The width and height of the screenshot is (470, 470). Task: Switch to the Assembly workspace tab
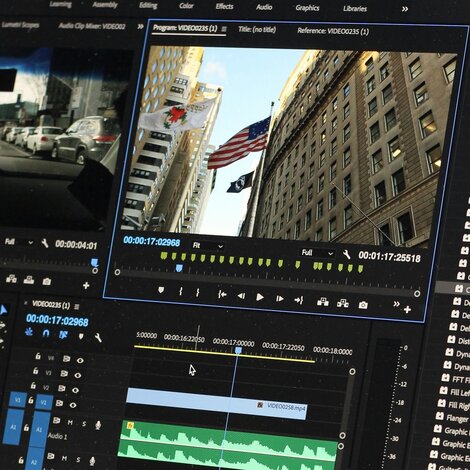105,5
